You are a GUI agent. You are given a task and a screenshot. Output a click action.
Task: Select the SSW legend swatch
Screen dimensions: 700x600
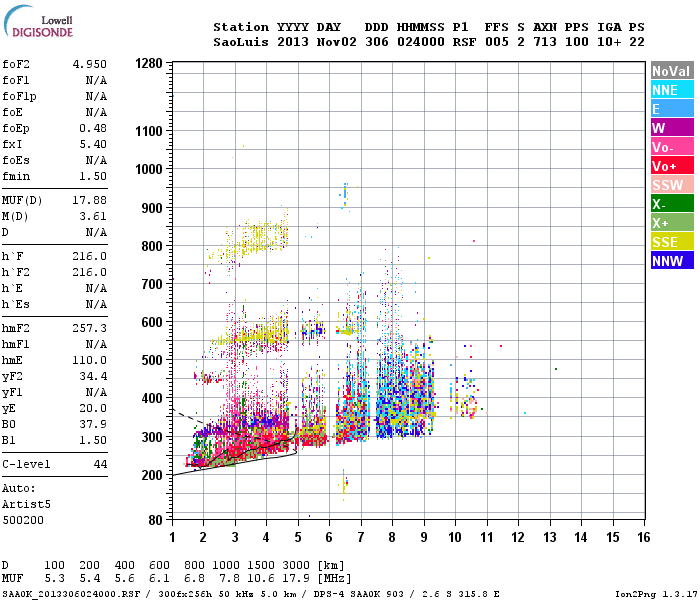coord(672,185)
